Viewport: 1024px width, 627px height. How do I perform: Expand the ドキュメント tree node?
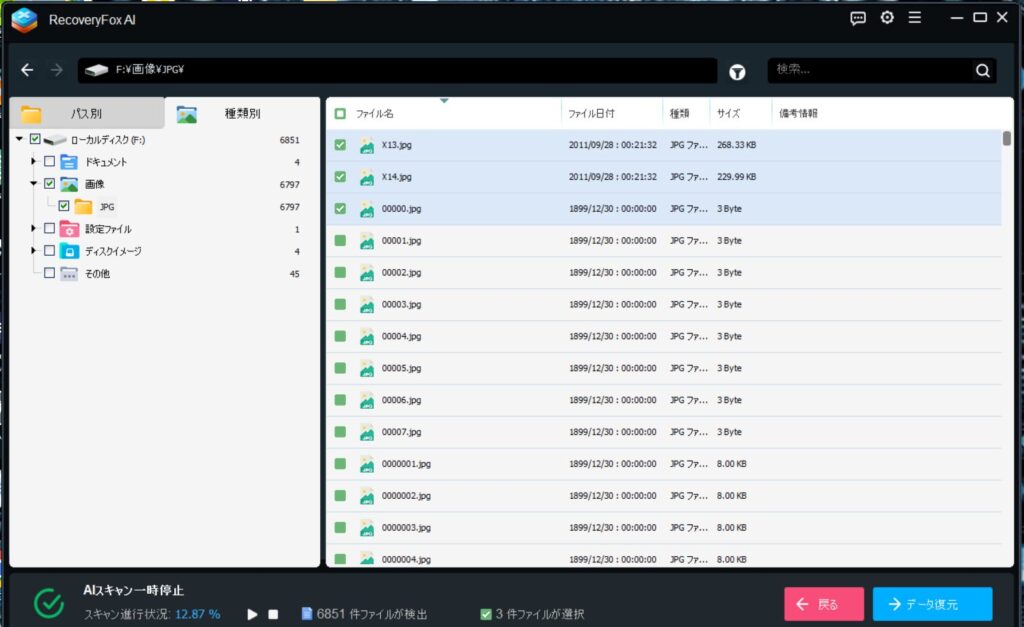(x=34, y=161)
